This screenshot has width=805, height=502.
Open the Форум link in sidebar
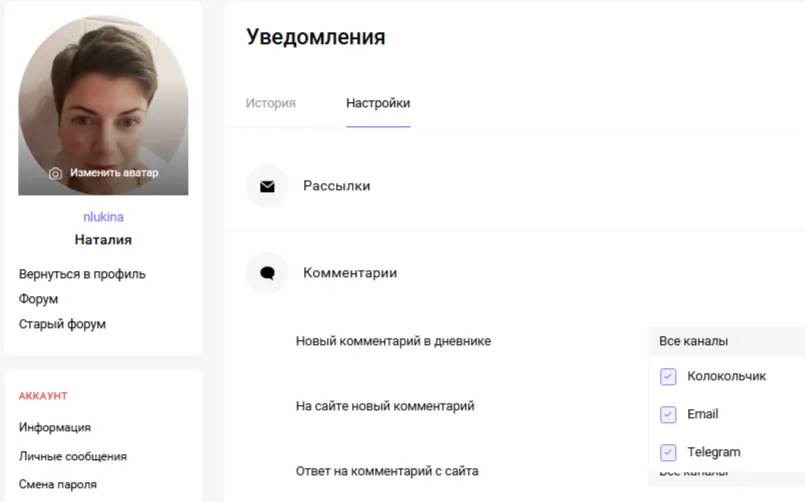(x=39, y=299)
